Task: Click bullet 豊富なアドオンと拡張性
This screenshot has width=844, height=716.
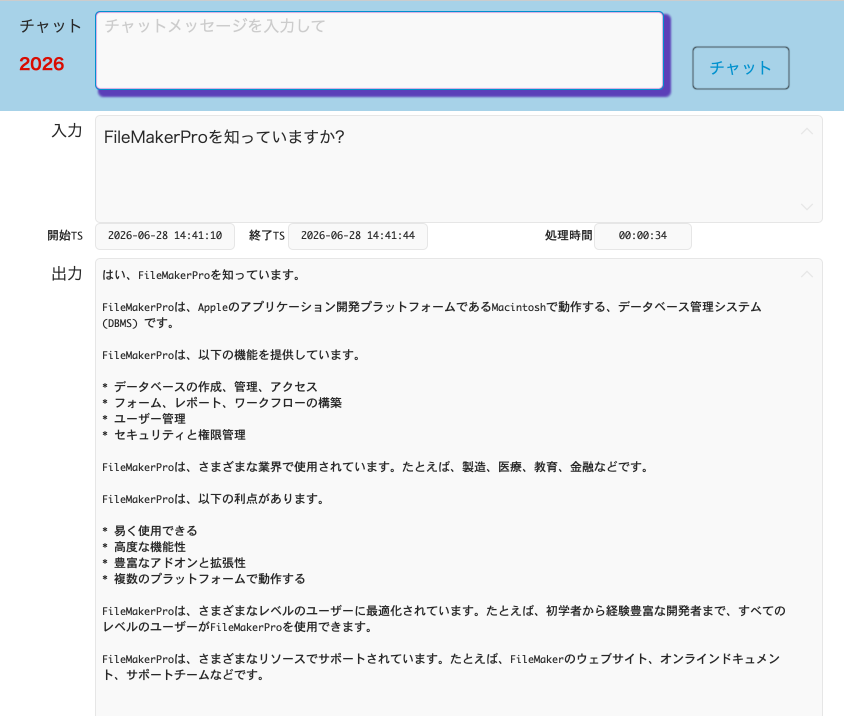Action: [x=174, y=563]
